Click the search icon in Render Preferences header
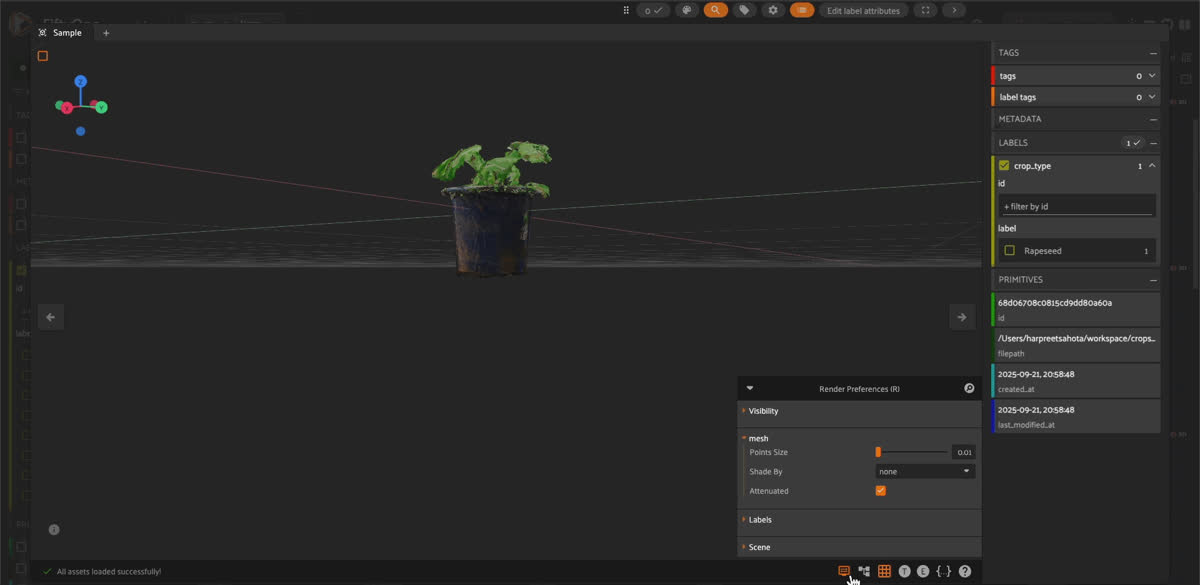 pos(969,388)
